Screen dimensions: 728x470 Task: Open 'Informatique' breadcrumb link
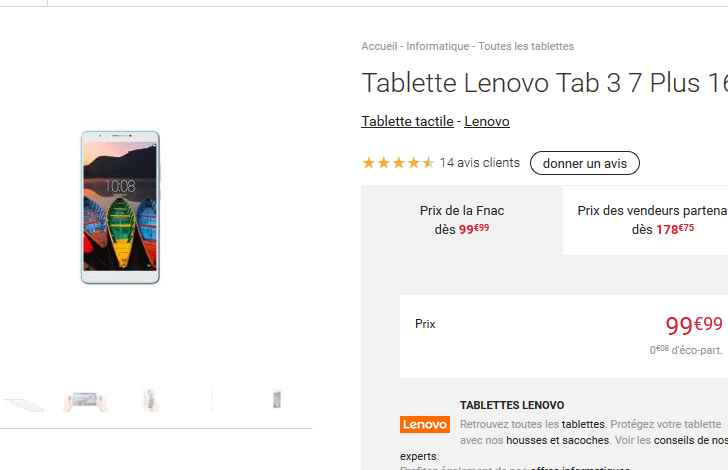point(438,46)
